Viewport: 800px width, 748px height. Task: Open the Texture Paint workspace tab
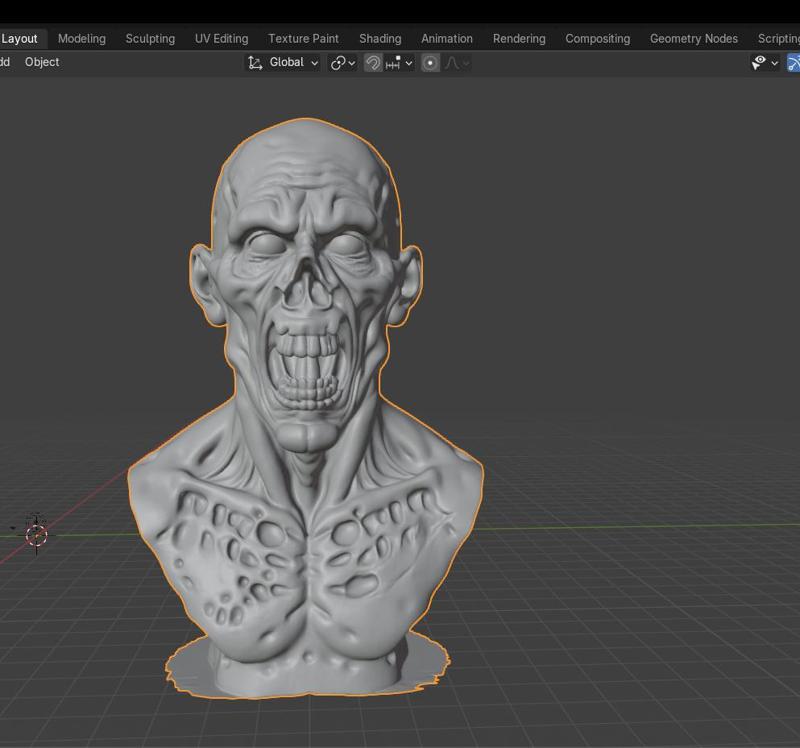[x=303, y=38]
